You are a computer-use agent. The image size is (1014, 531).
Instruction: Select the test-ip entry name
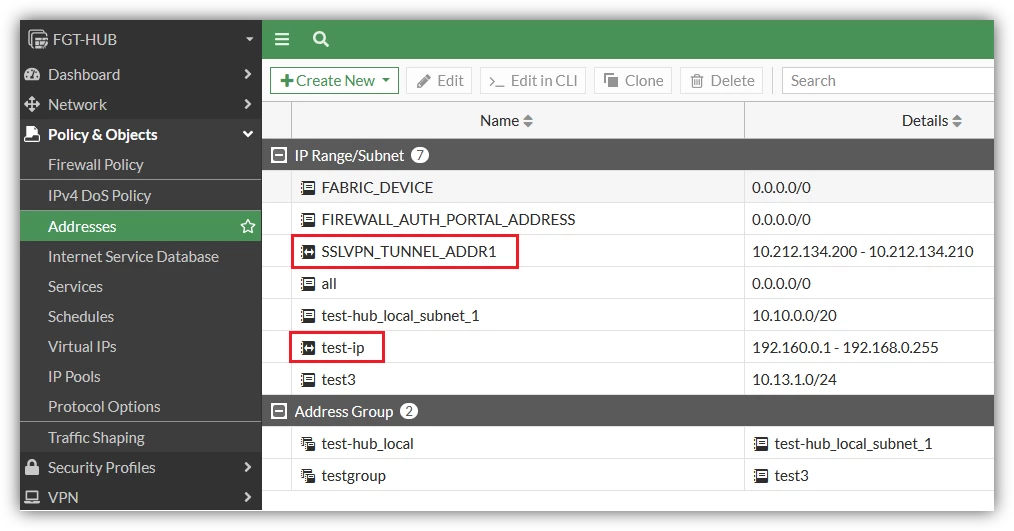[x=343, y=348]
